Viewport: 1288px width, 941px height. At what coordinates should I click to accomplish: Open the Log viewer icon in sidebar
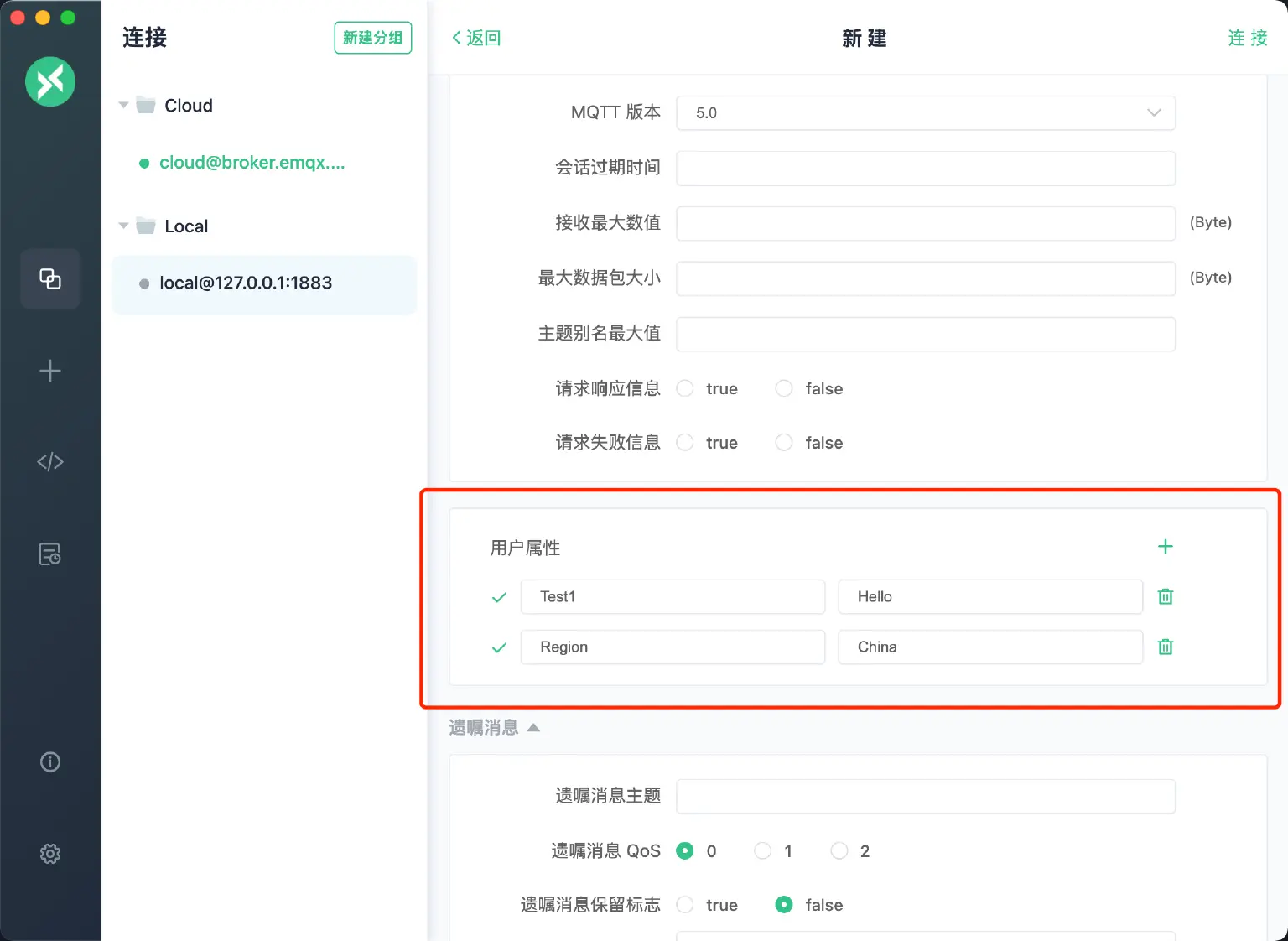click(50, 554)
